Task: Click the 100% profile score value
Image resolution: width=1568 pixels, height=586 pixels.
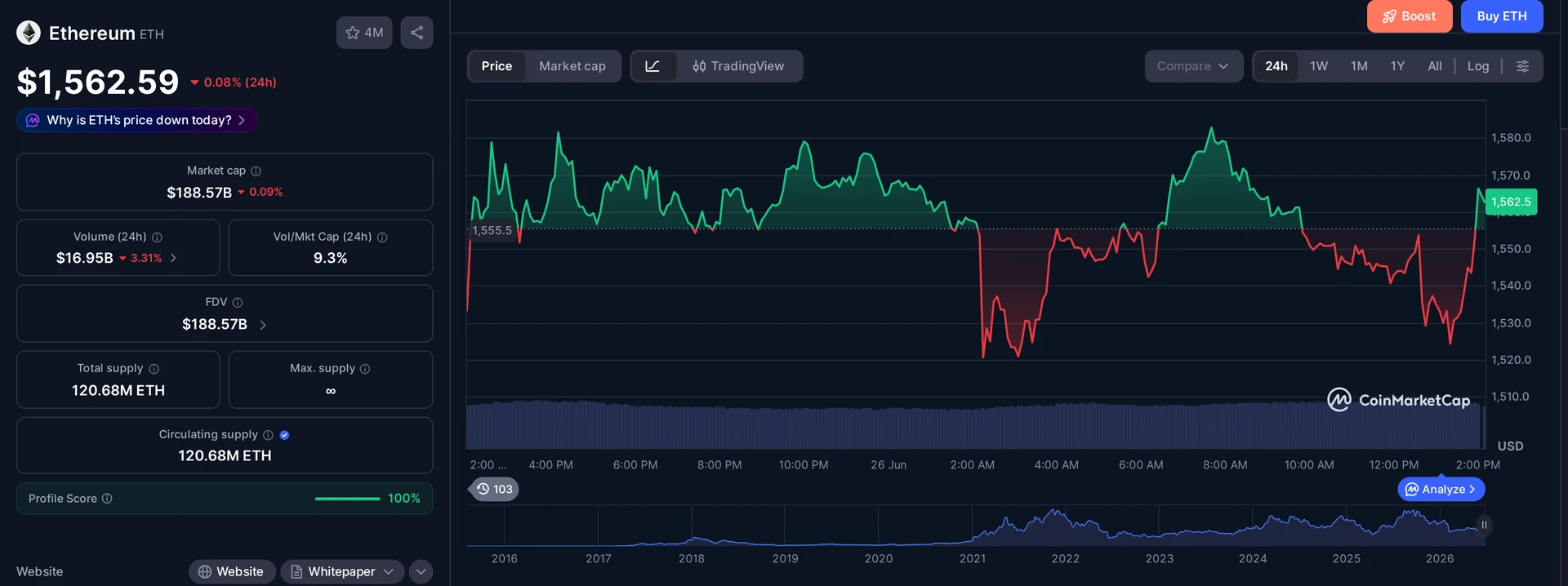Action: [403, 498]
